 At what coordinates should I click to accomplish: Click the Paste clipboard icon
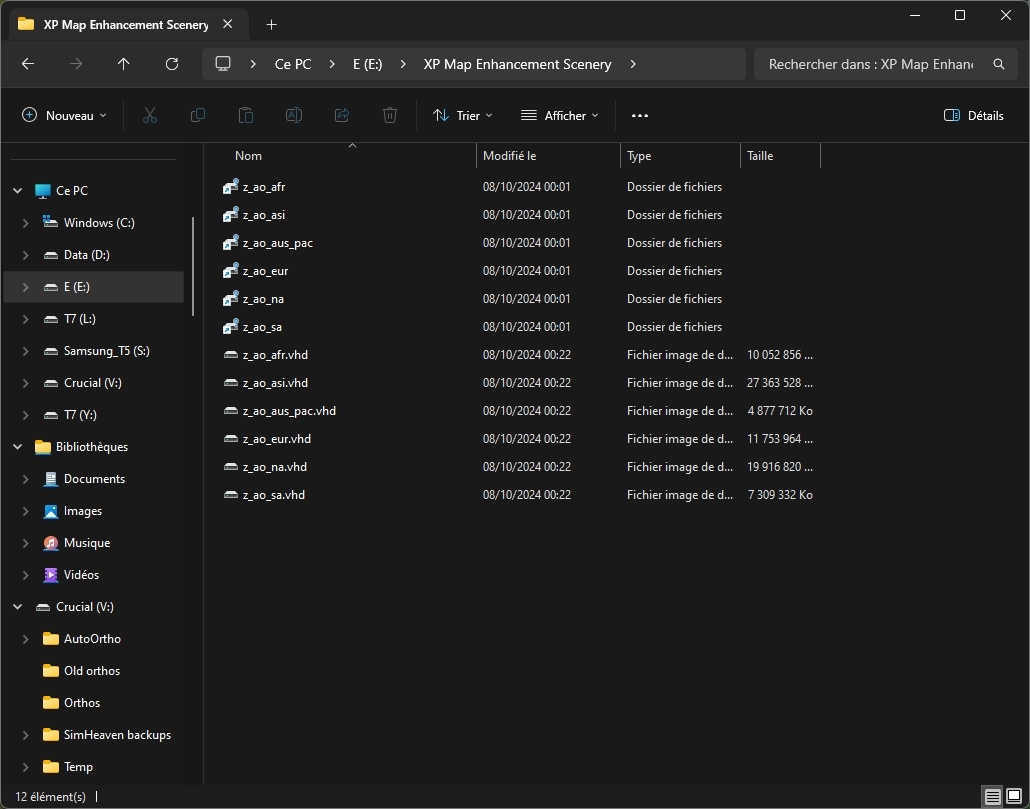coord(246,116)
